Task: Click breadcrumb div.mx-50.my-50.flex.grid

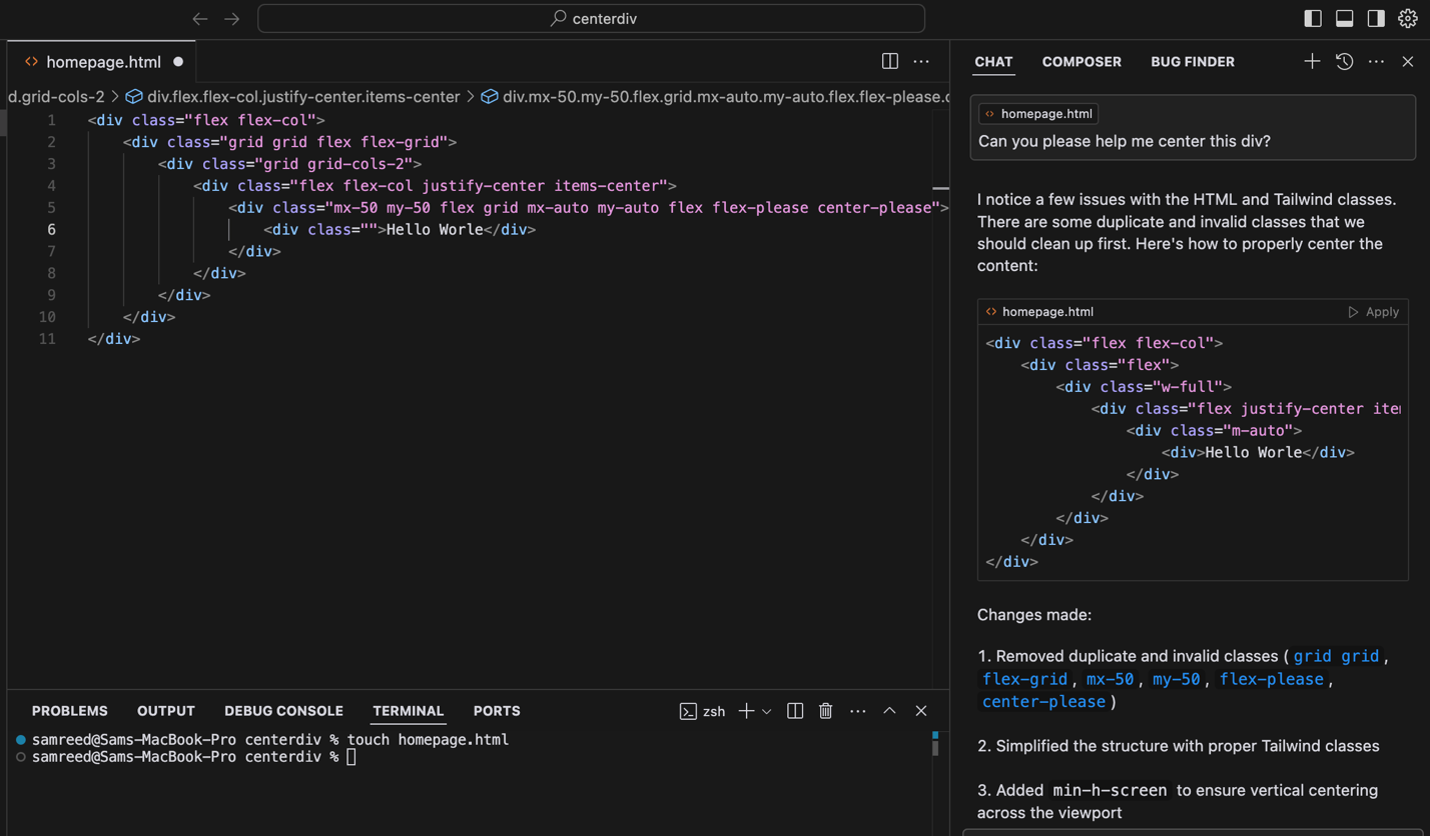Action: click(715, 97)
